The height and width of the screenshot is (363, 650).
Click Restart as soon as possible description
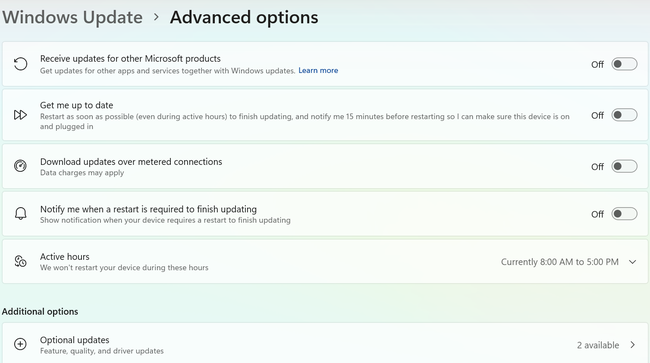[x=305, y=121]
